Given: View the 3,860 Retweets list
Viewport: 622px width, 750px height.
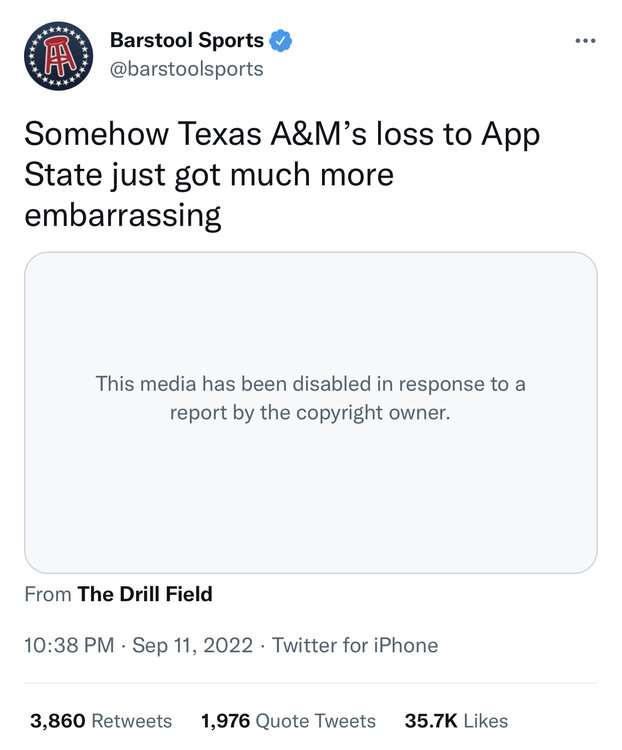Looking at the screenshot, I should click(x=101, y=720).
